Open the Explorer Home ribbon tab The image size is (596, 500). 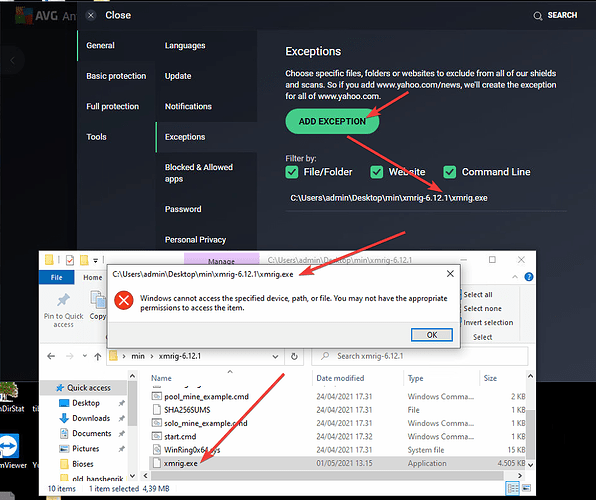[93, 278]
